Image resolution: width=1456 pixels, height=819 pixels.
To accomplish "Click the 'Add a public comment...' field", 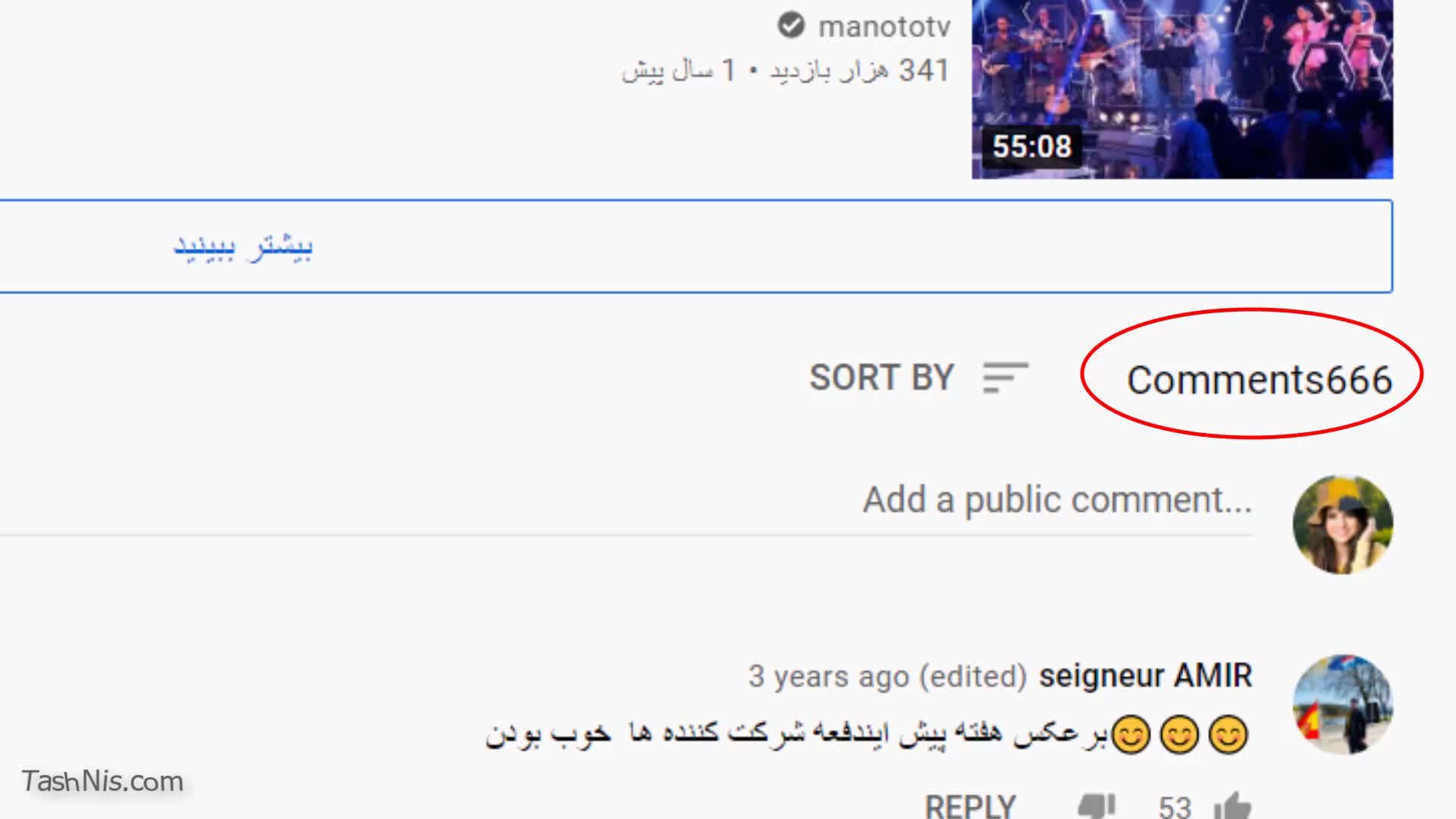I will point(1057,500).
